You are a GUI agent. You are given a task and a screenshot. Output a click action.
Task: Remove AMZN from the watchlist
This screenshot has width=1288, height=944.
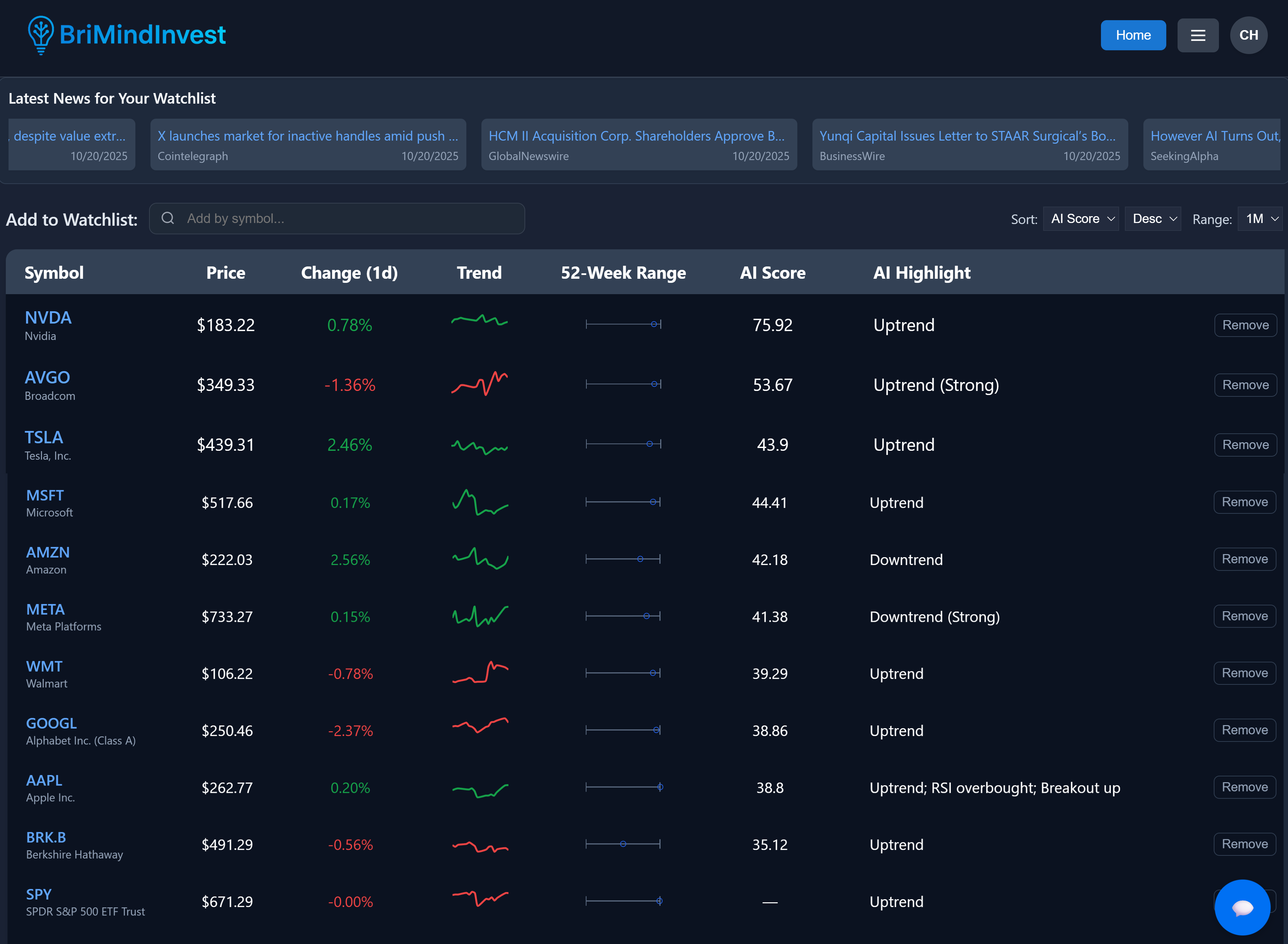(x=1245, y=560)
